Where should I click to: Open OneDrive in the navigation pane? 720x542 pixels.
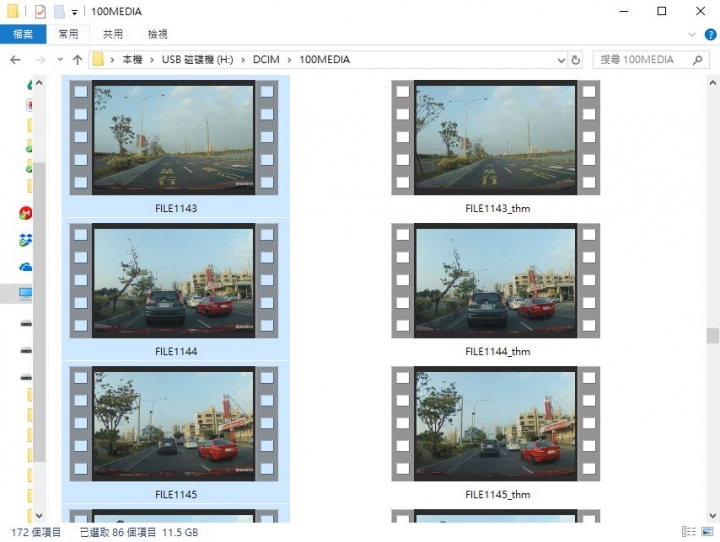[25, 267]
